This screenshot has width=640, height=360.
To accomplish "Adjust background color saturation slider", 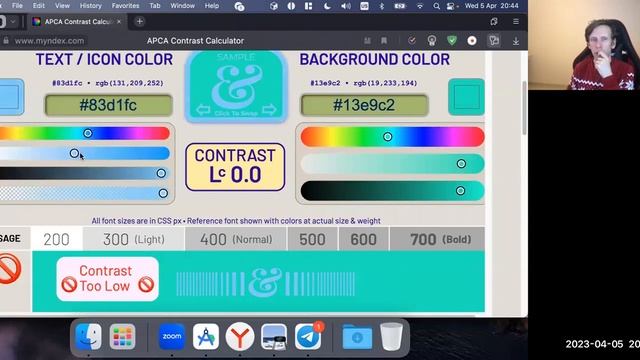I will (x=392, y=164).
